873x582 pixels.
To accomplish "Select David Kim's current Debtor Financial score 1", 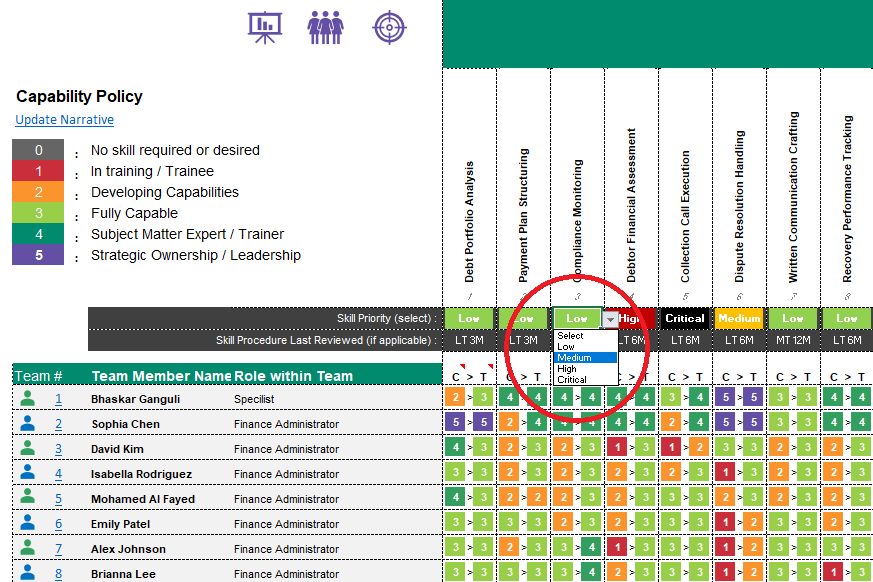I will tap(617, 447).
